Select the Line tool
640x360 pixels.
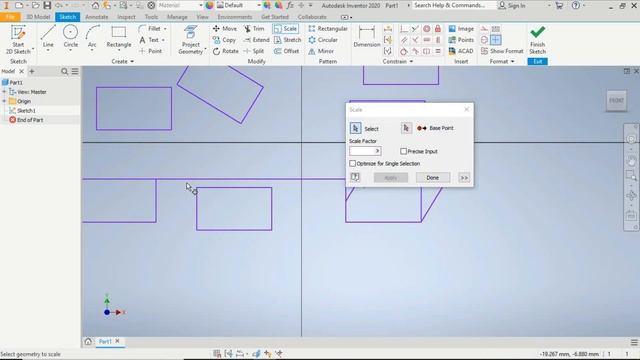tap(48, 36)
